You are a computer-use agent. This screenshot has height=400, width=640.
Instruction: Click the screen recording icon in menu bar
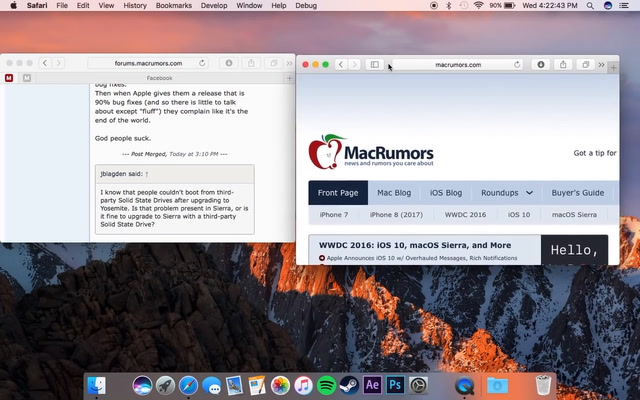coord(434,5)
